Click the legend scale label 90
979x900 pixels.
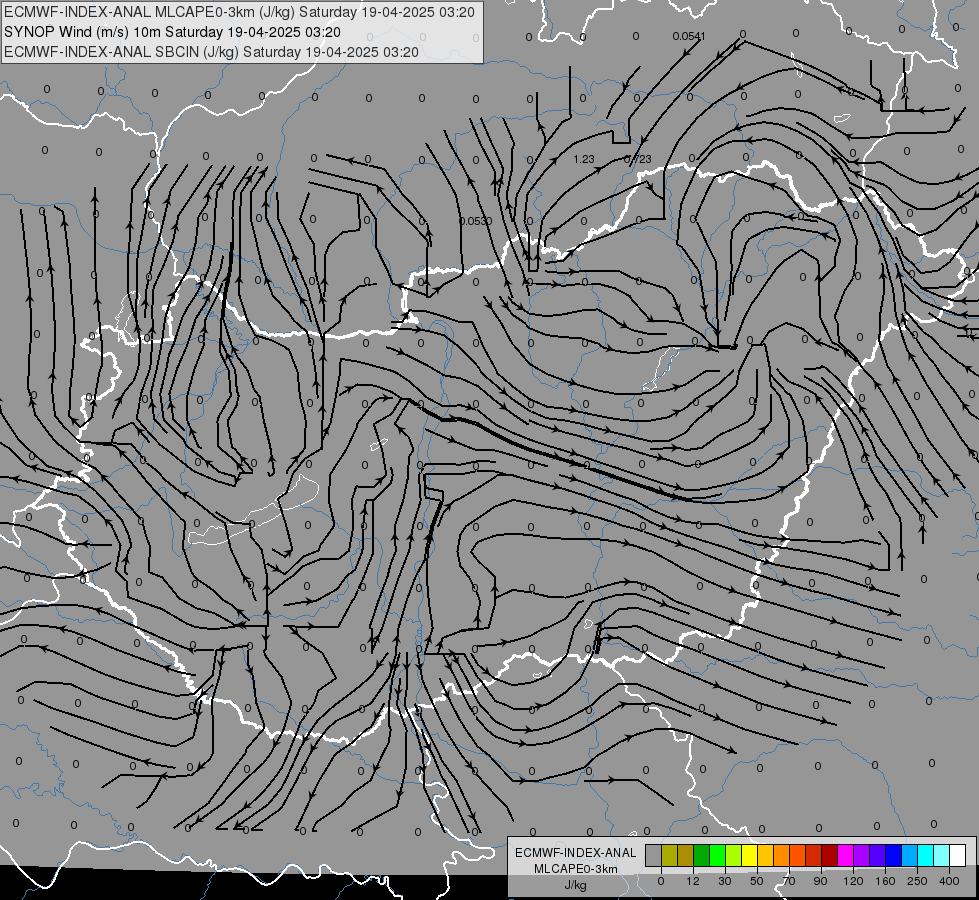[x=820, y=881]
